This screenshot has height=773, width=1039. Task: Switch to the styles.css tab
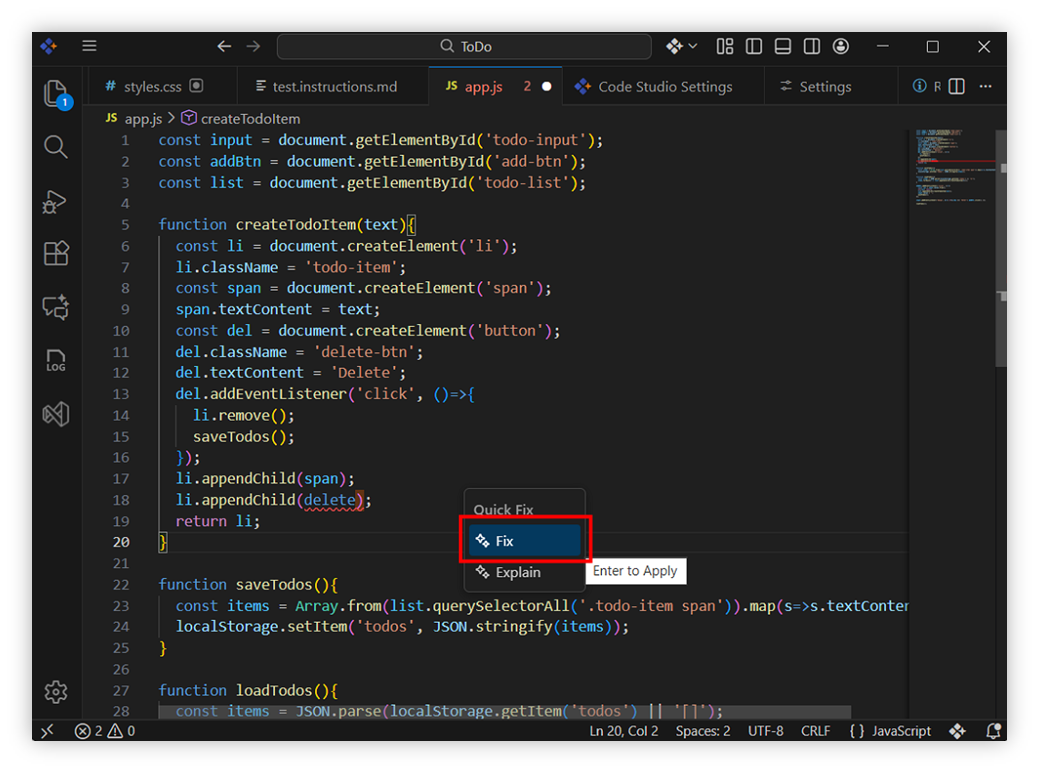[x=152, y=87]
